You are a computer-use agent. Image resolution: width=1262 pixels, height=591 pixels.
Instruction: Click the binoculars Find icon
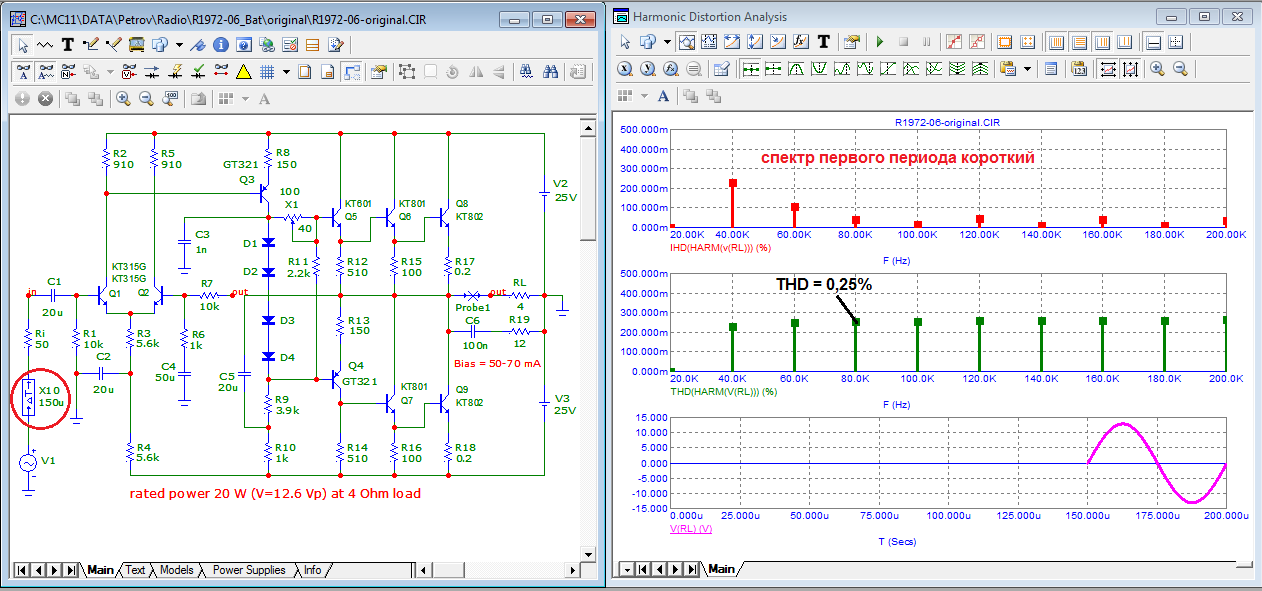[x=551, y=72]
